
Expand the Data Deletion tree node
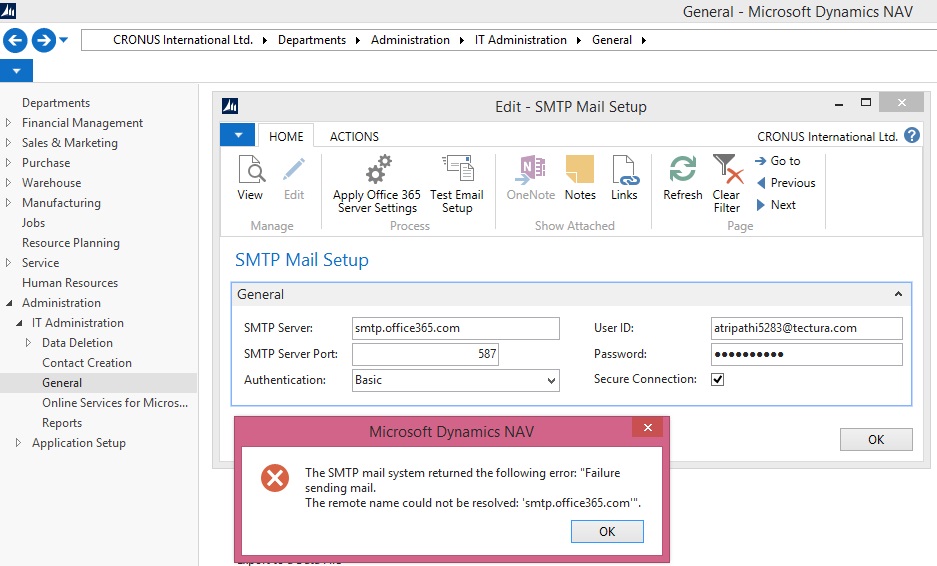(29, 343)
